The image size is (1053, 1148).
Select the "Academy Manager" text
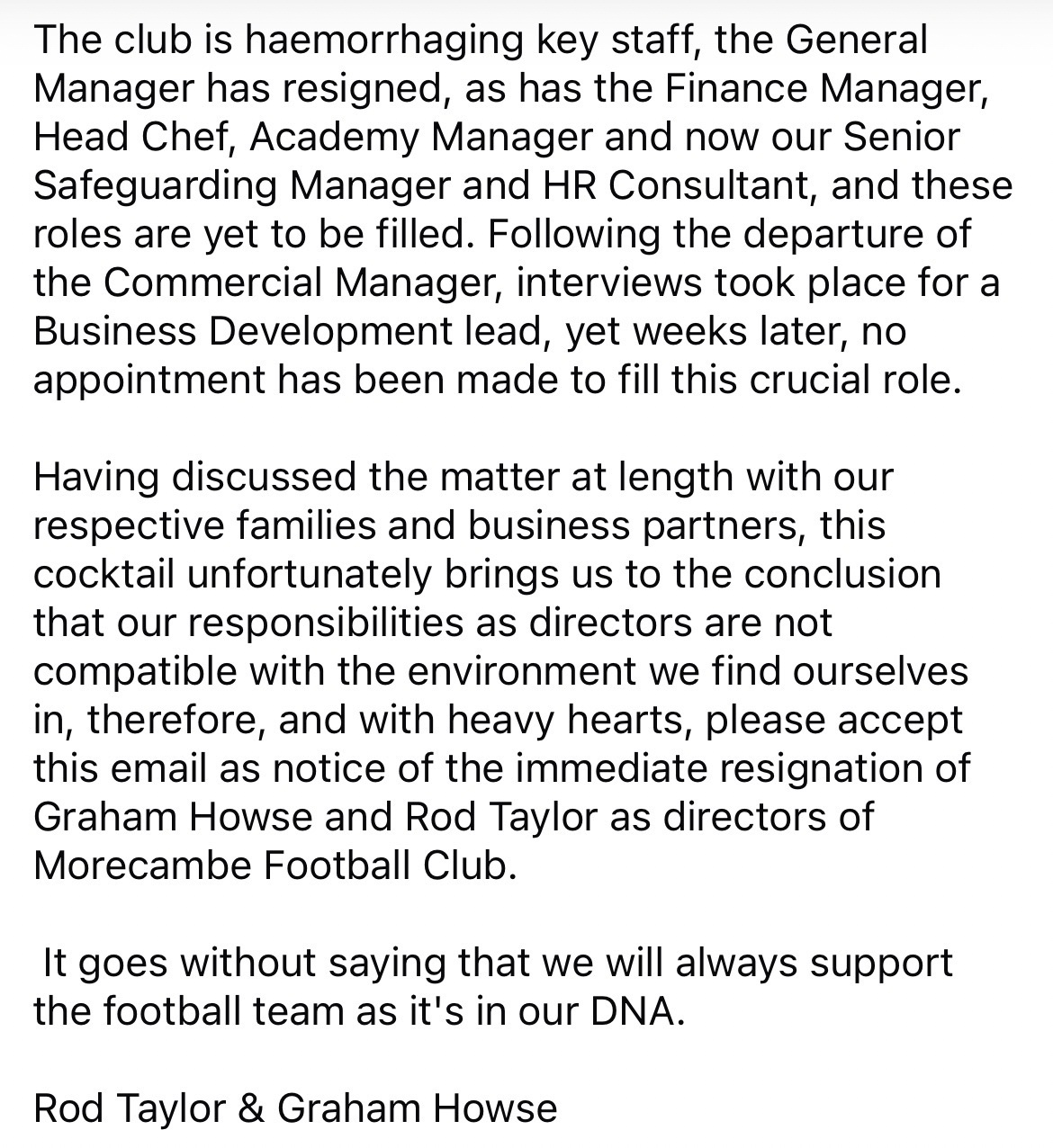[x=421, y=138]
